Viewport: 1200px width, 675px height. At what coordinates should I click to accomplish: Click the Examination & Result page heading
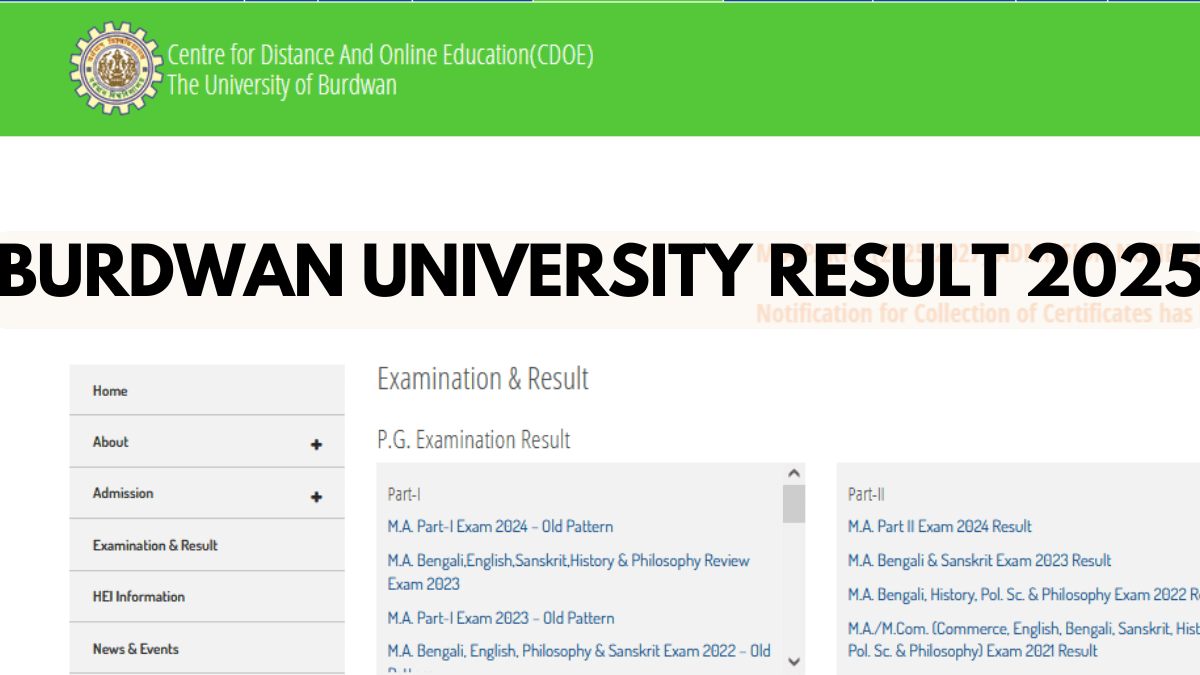click(x=483, y=379)
